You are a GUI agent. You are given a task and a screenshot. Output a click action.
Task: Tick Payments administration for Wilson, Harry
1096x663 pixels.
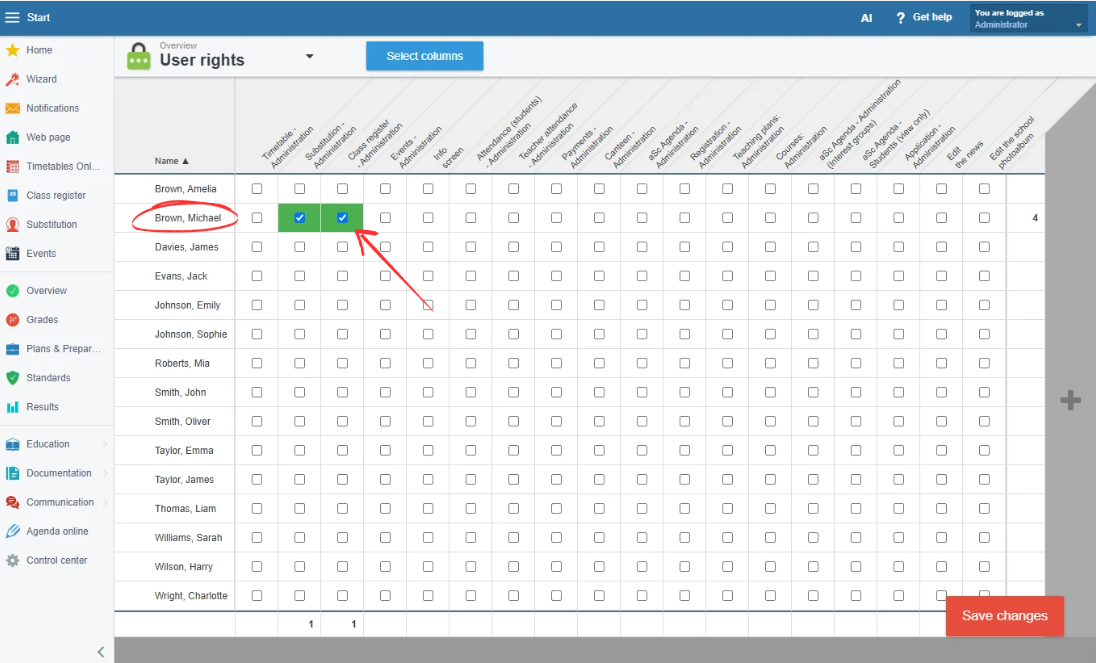(x=556, y=567)
